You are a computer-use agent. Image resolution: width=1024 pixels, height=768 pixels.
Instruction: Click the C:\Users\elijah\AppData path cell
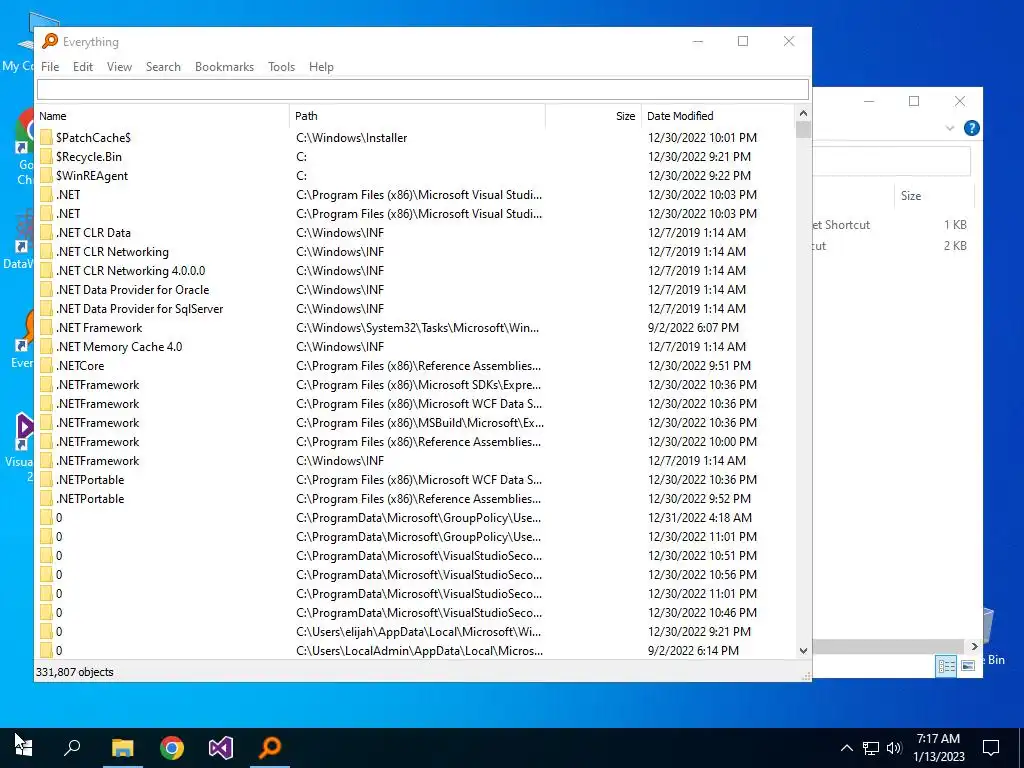point(418,632)
